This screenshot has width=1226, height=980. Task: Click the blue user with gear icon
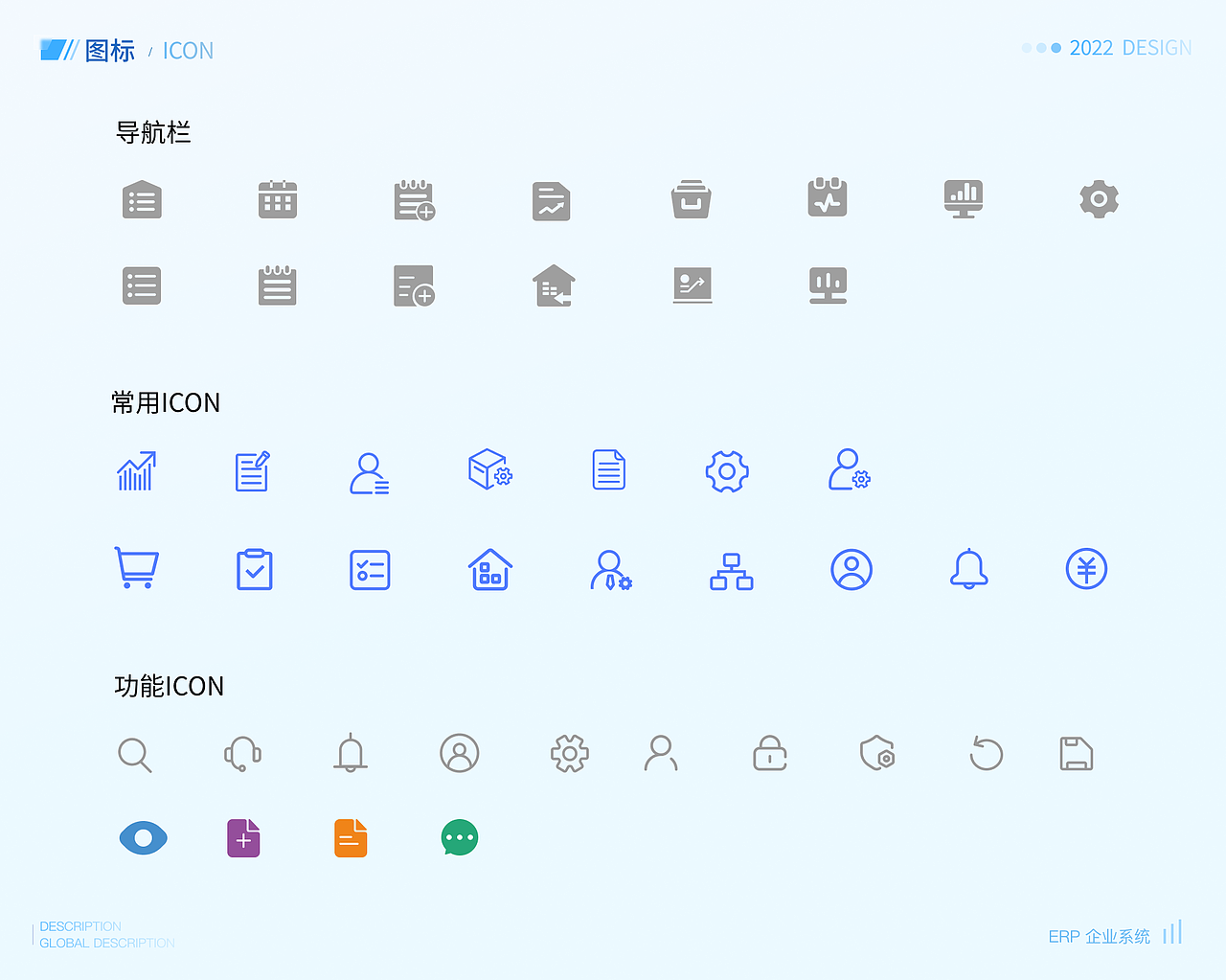[x=850, y=469]
